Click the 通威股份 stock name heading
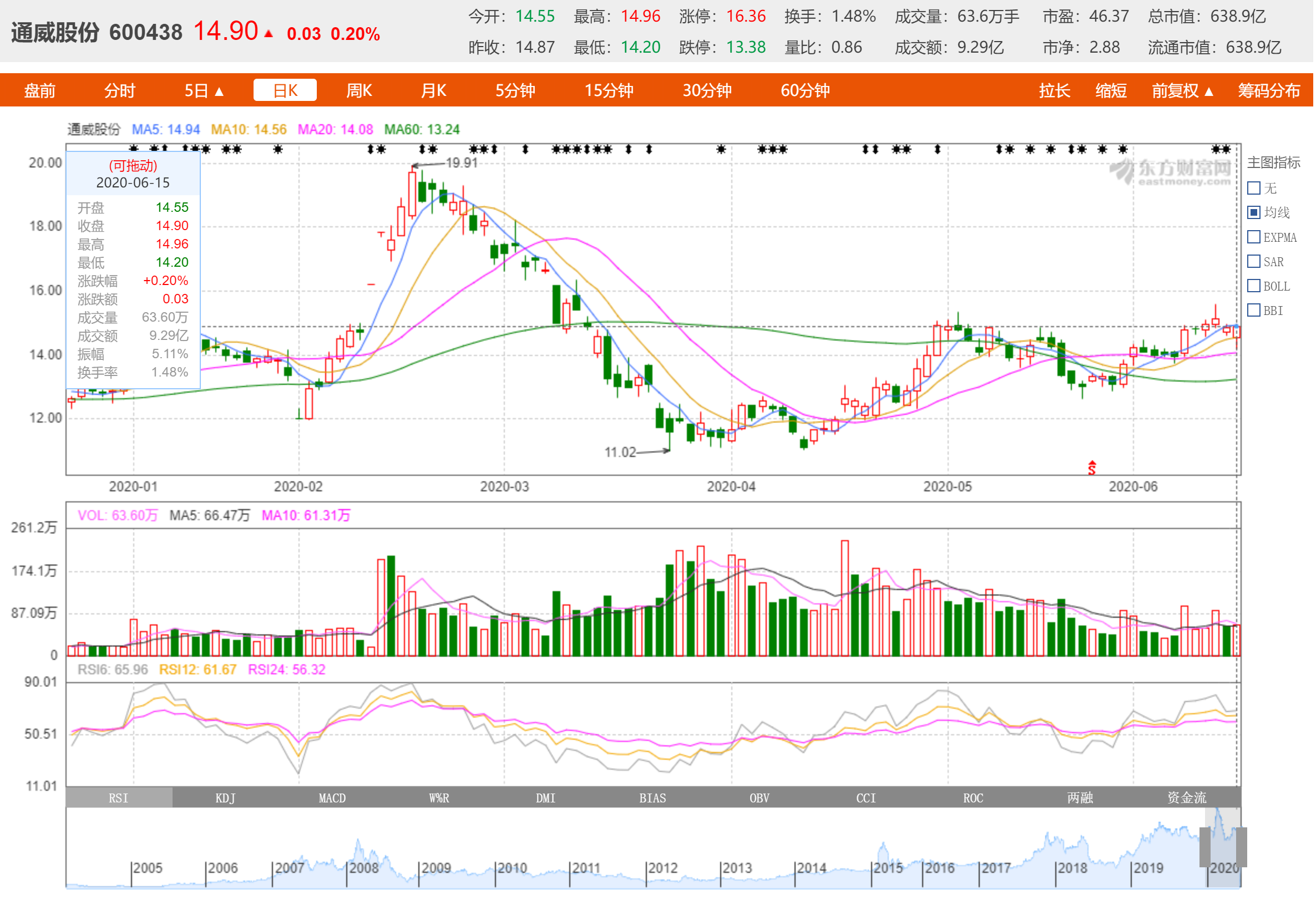 55,32
